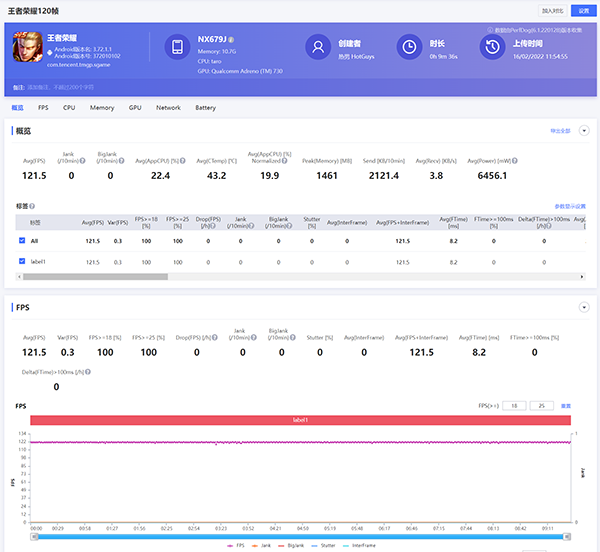Screen dimensions: 600x552
Task: Click the 设置 settings button
Action: point(582,9)
